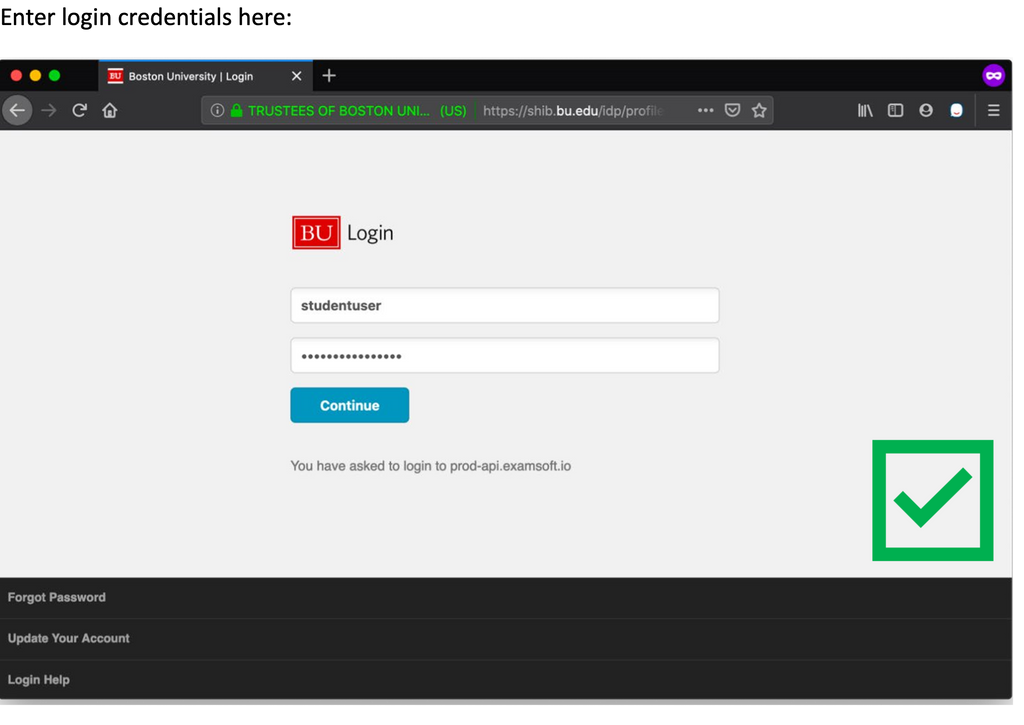The width and height of the screenshot is (1024, 725).
Task: Open site information (i) icon
Action: click(x=217, y=110)
